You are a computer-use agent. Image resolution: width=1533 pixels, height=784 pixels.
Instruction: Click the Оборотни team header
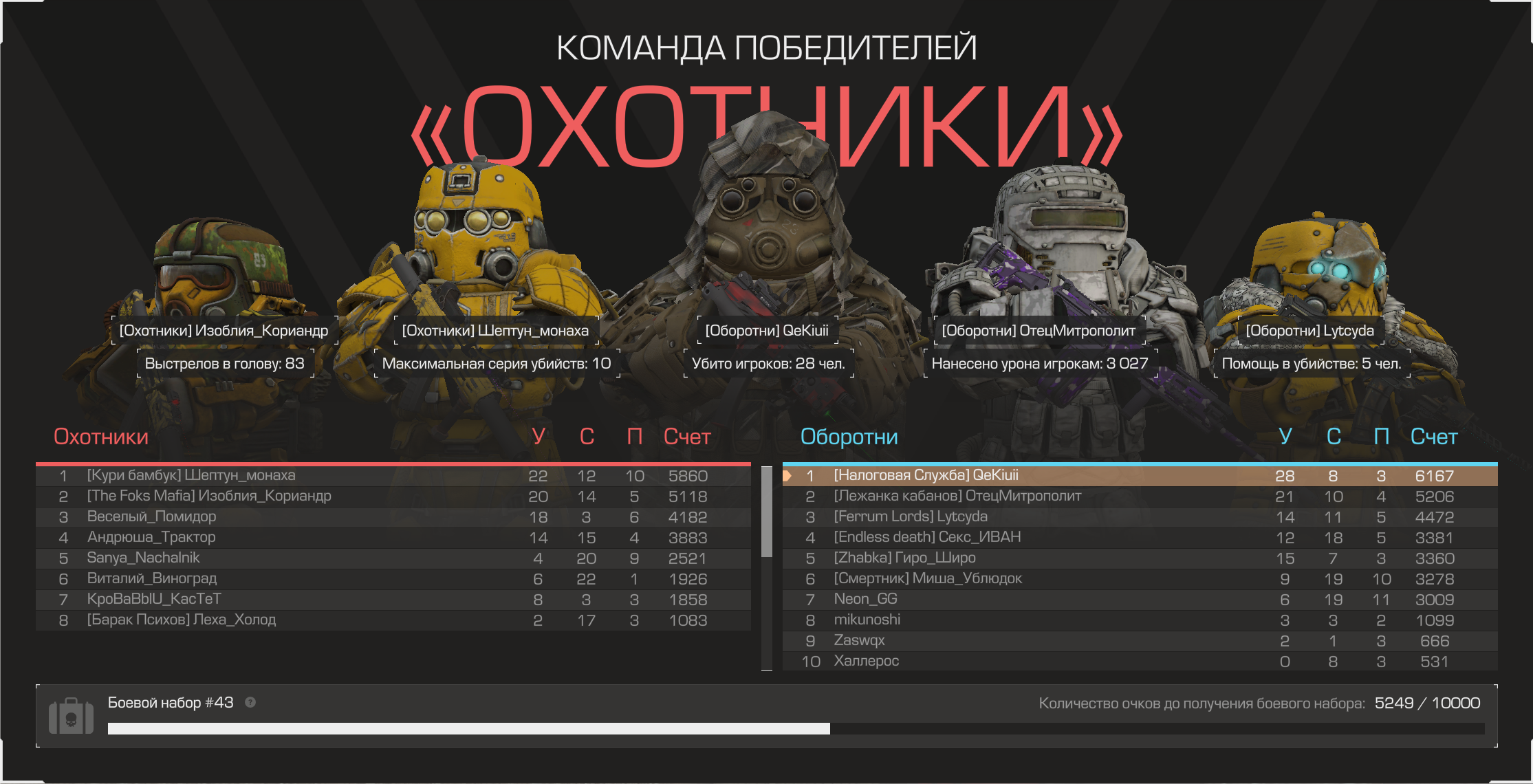[x=849, y=437]
